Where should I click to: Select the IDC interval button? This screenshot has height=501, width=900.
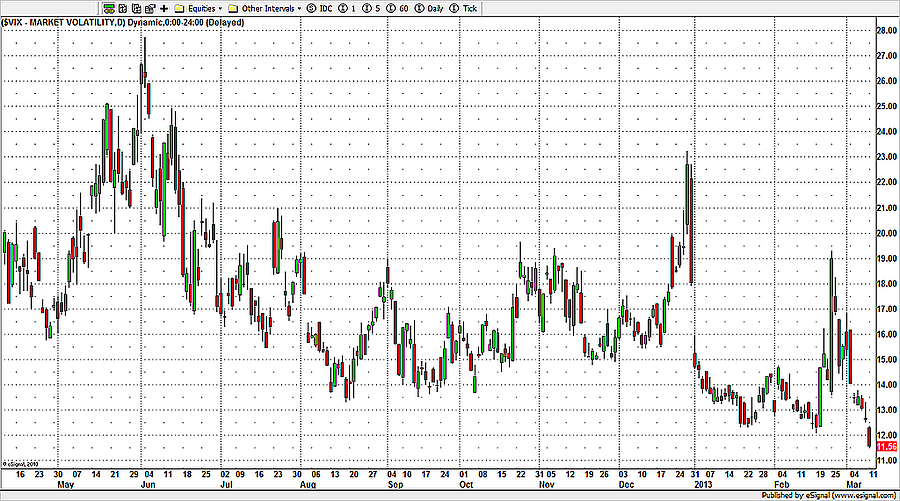320,7
